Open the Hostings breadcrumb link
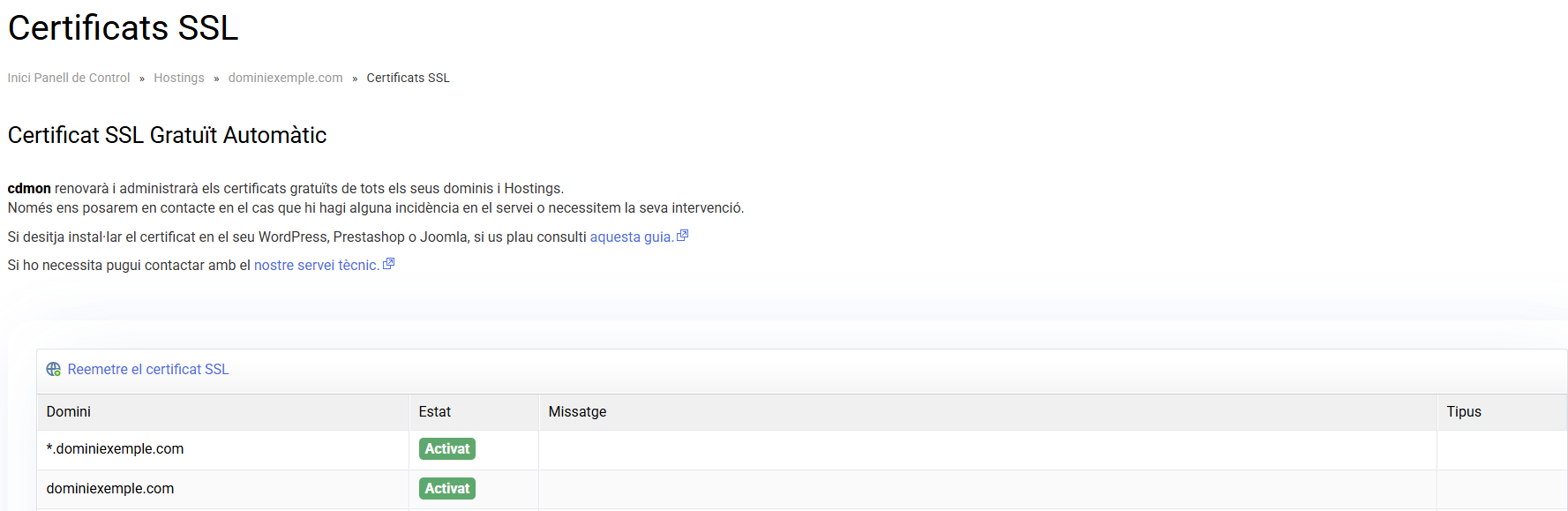Viewport: 1568px width, 511px height. pyautogui.click(x=179, y=78)
